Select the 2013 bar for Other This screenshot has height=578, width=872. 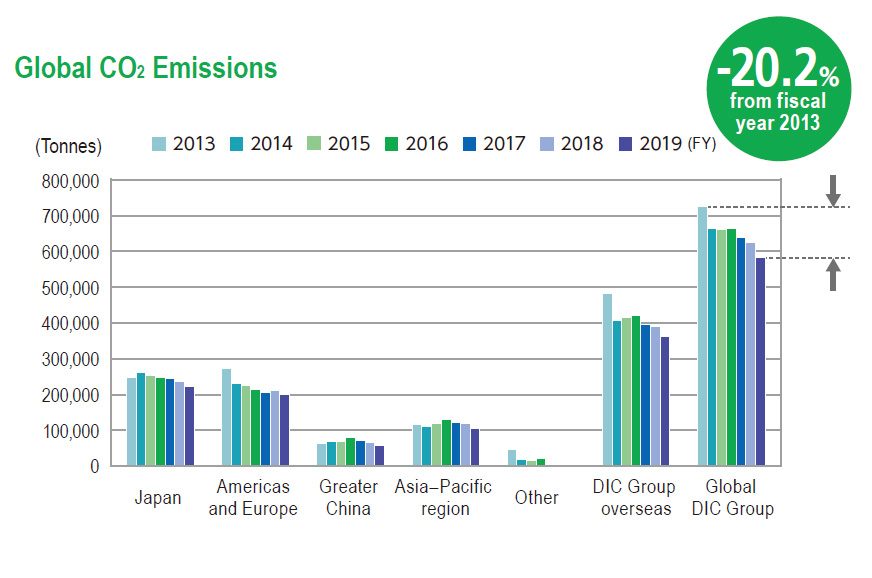click(512, 458)
